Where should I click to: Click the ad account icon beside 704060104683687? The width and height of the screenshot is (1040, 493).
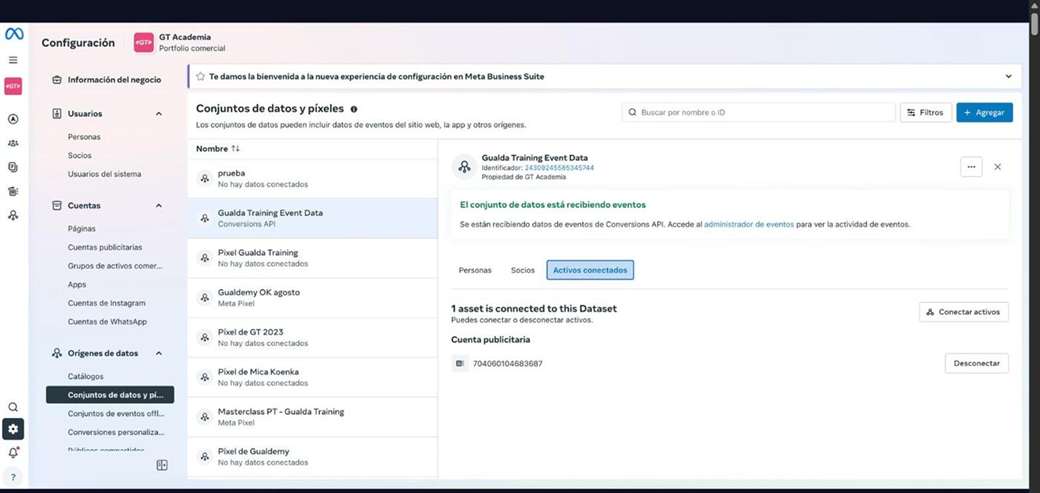(x=460, y=364)
